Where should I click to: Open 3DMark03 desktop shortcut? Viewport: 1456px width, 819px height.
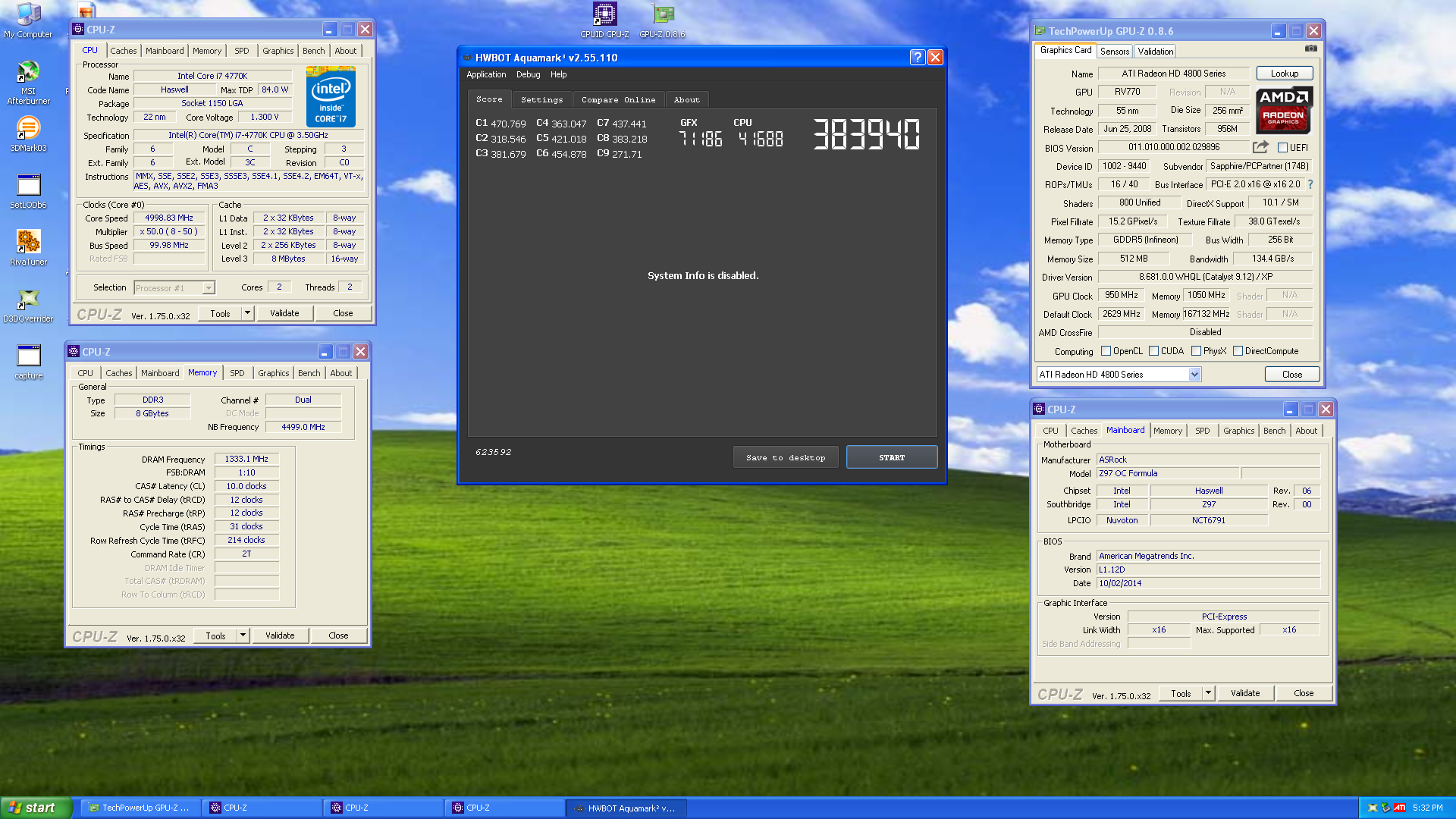28,134
